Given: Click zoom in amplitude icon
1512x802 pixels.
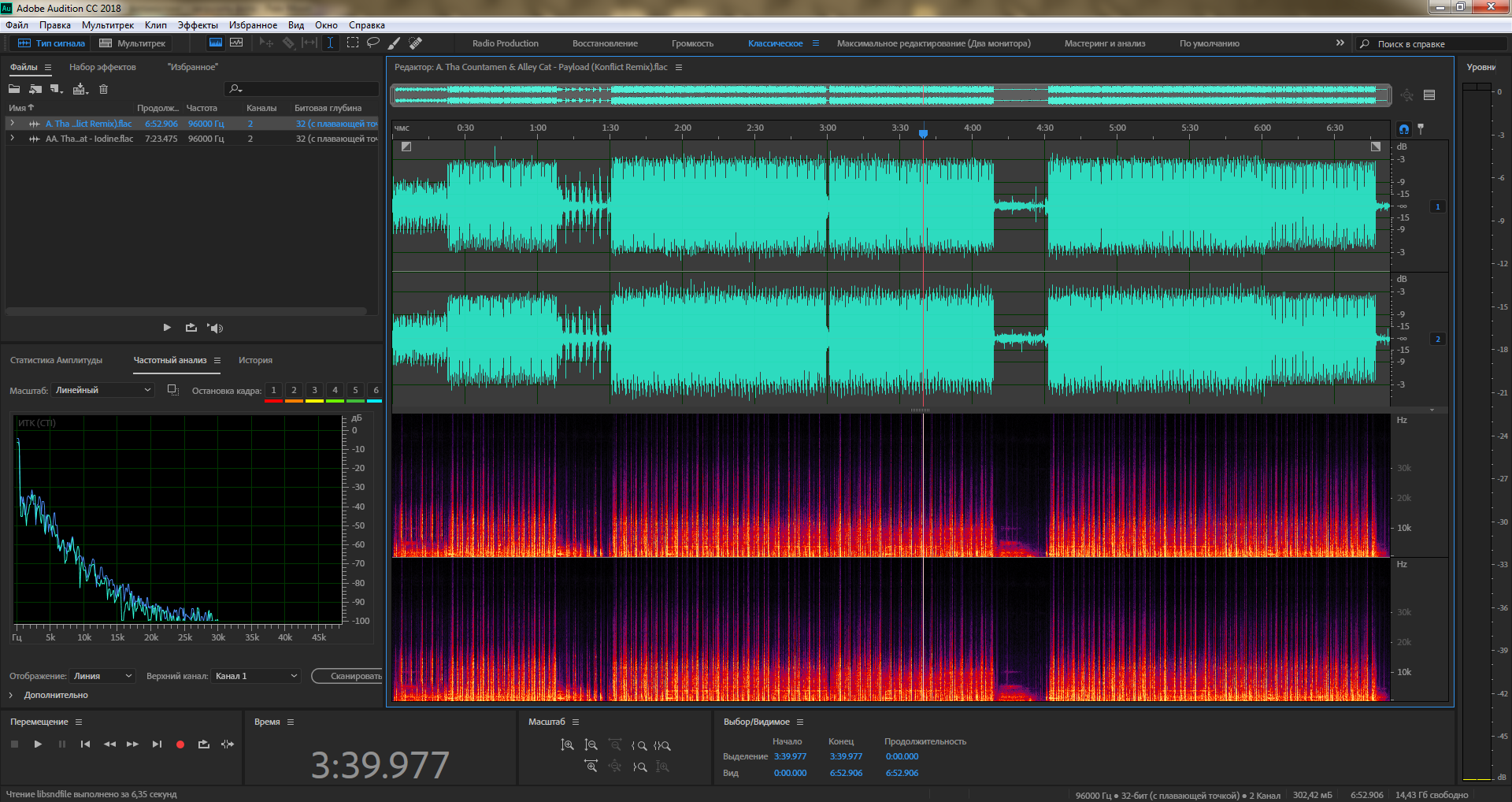Looking at the screenshot, I should point(567,745).
